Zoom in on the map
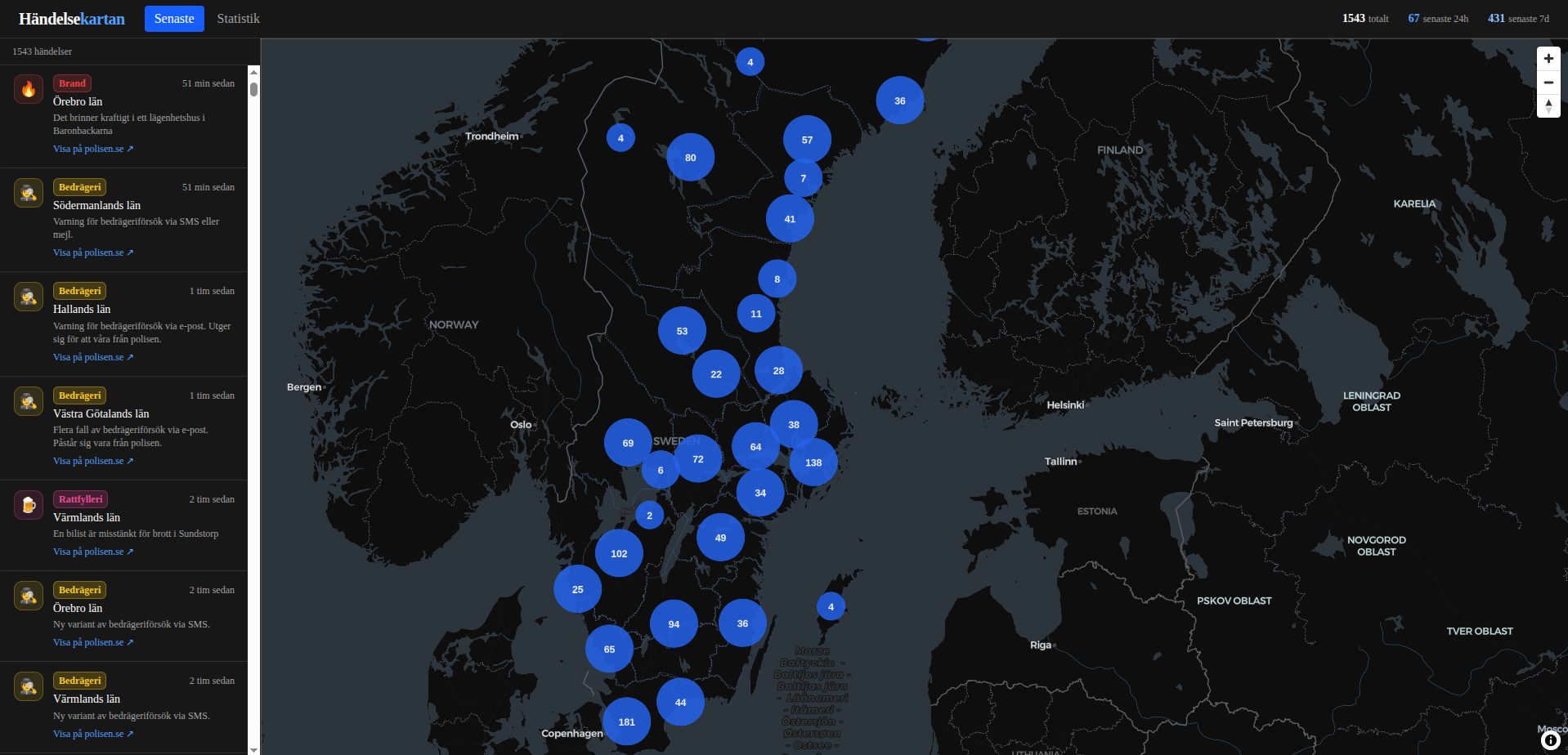 coord(1548,59)
